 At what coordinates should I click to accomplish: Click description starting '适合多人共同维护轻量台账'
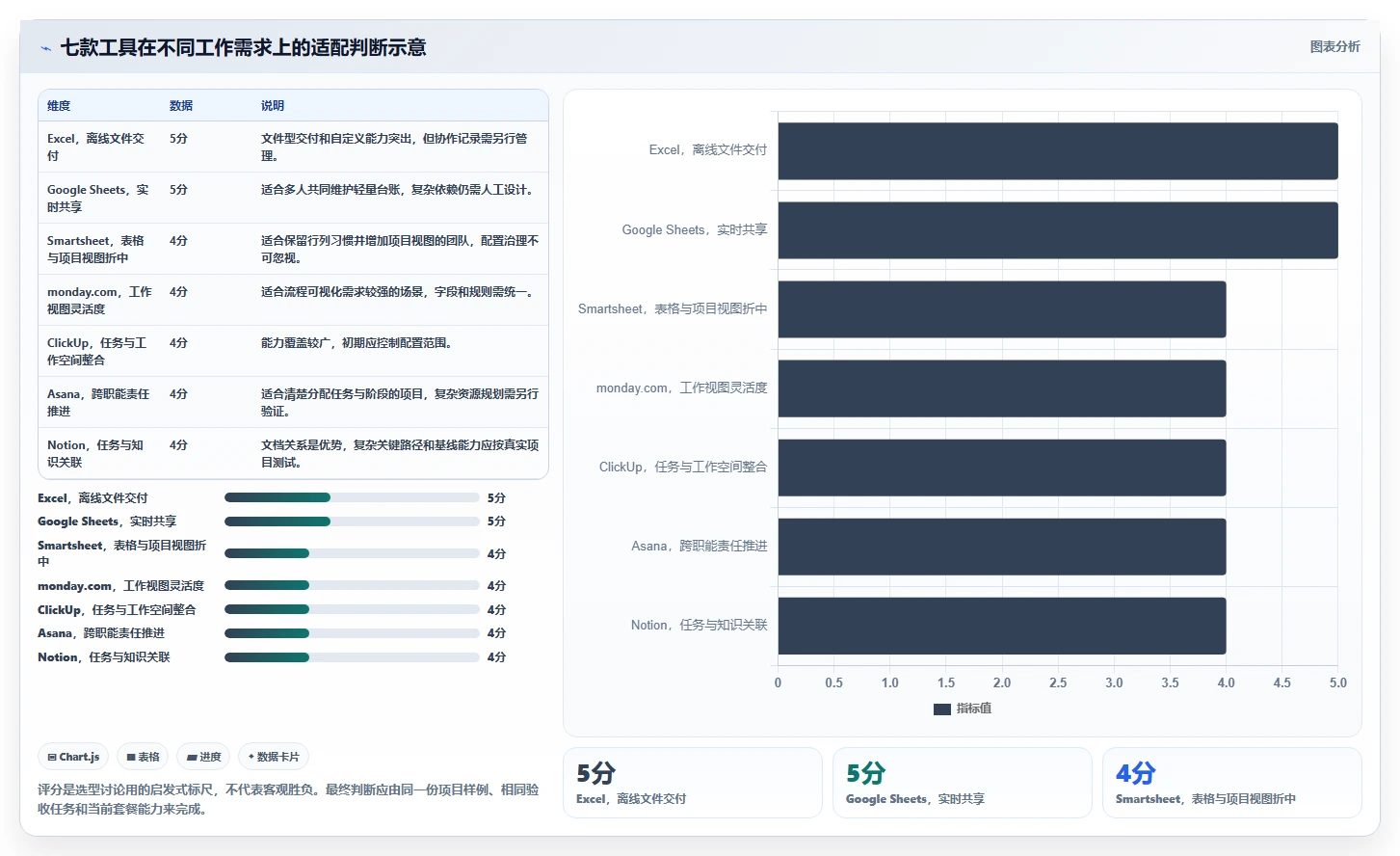point(398,190)
